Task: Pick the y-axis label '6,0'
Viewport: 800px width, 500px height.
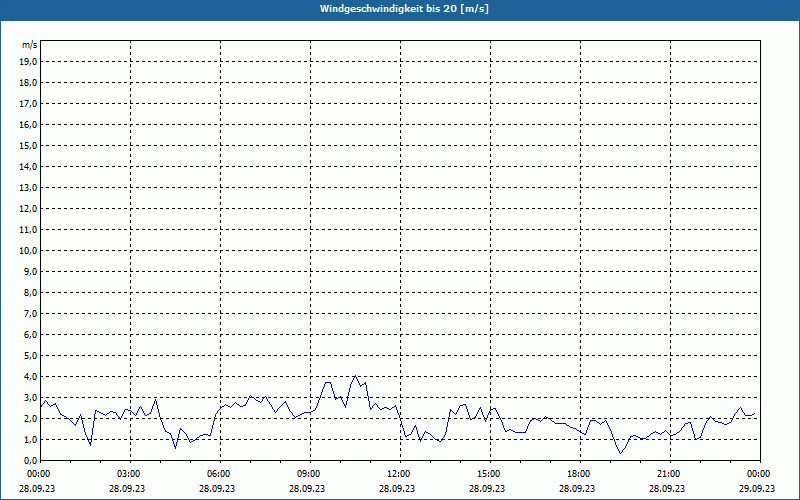Action: [31, 334]
